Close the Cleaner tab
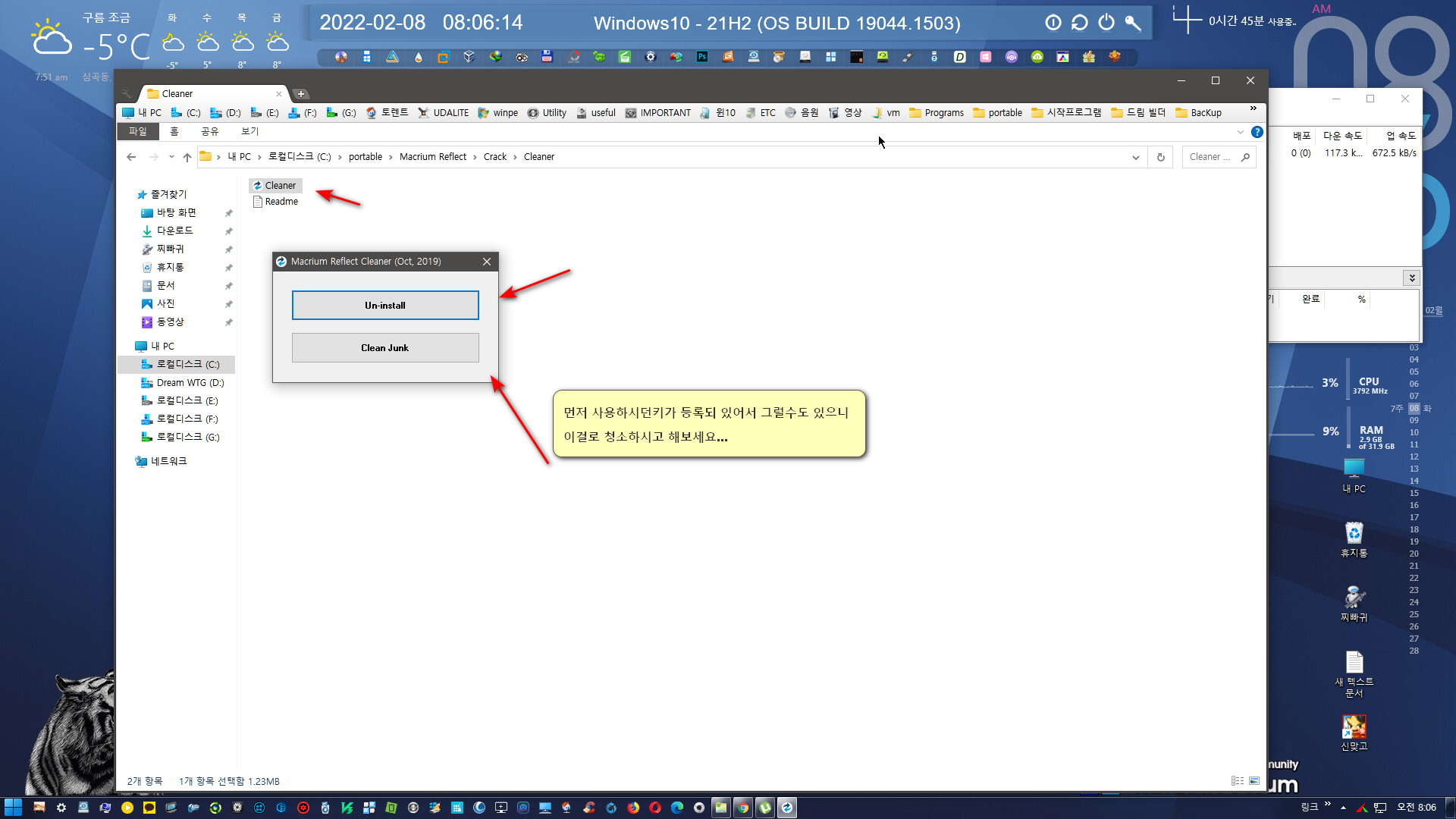1456x819 pixels. (279, 94)
